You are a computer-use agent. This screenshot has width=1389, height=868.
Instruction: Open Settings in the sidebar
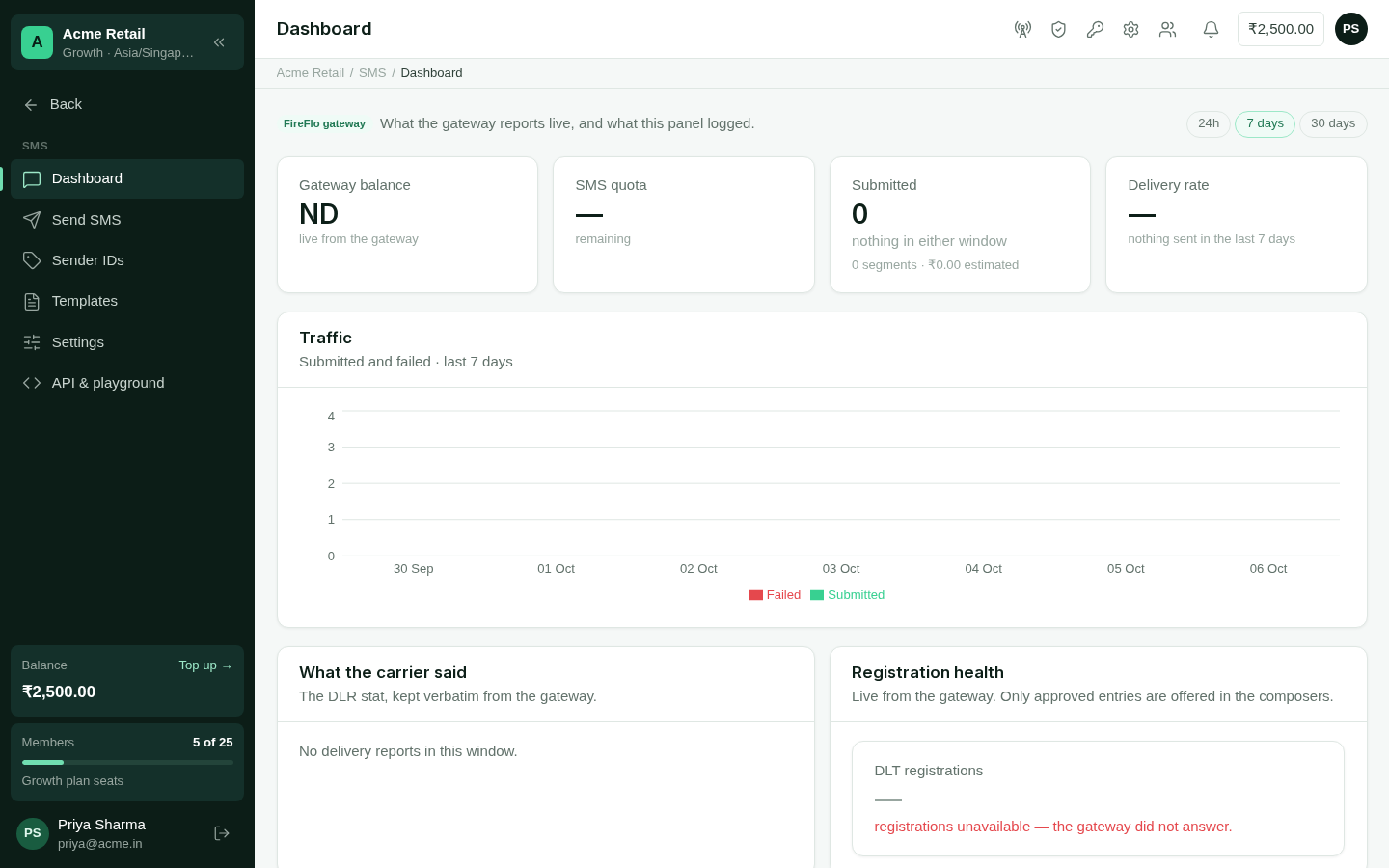click(x=127, y=342)
